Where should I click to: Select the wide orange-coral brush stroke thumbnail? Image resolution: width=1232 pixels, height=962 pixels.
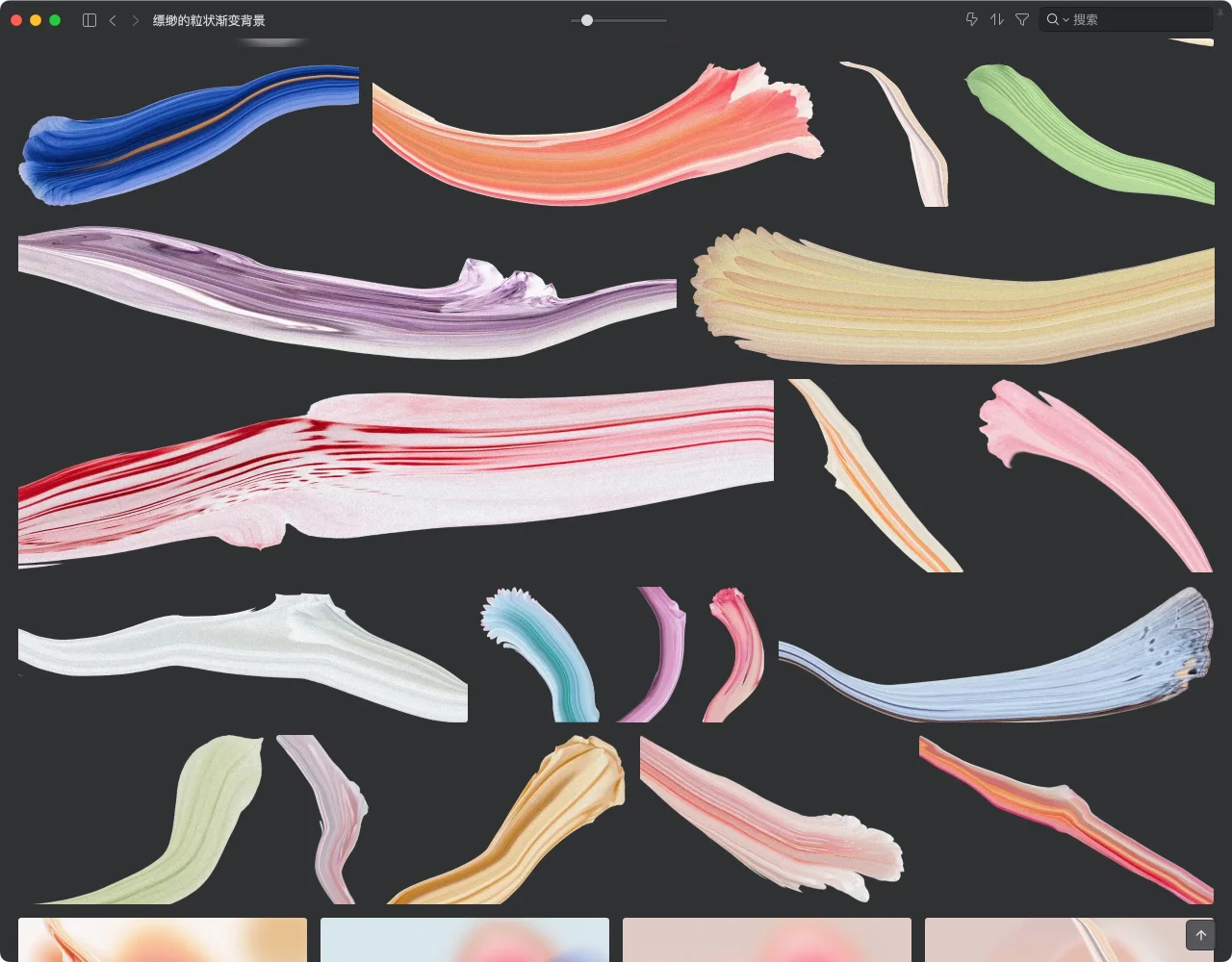point(598,136)
